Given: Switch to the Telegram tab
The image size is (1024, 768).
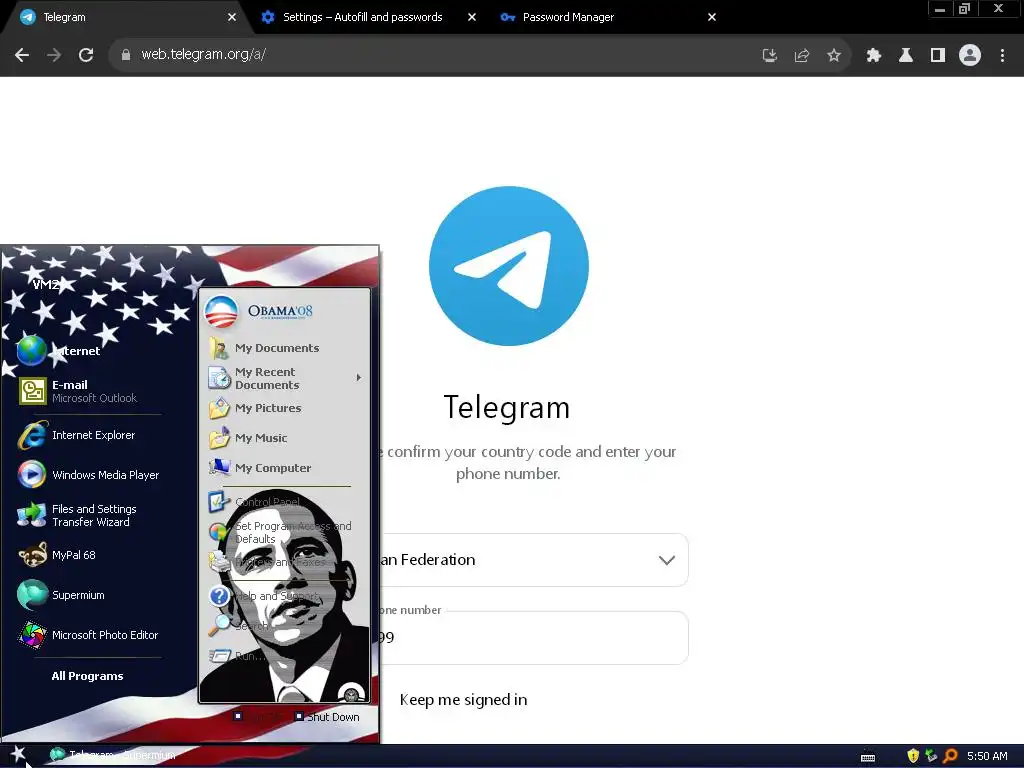Looking at the screenshot, I should click(124, 17).
